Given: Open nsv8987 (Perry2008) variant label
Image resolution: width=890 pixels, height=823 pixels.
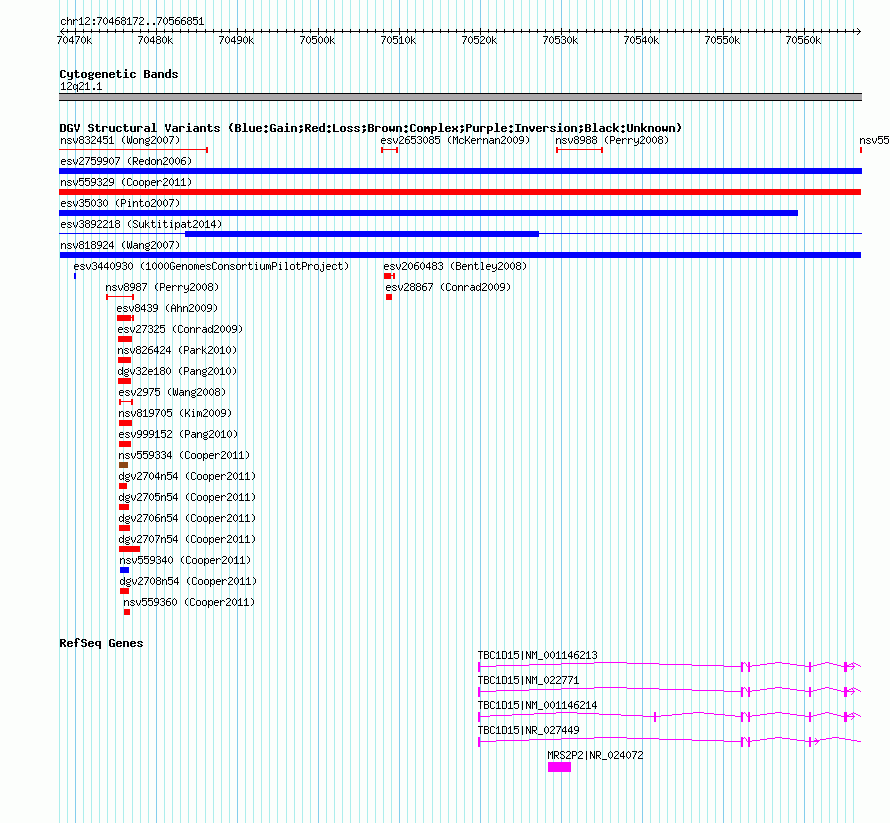Looking at the screenshot, I should pos(162,287).
